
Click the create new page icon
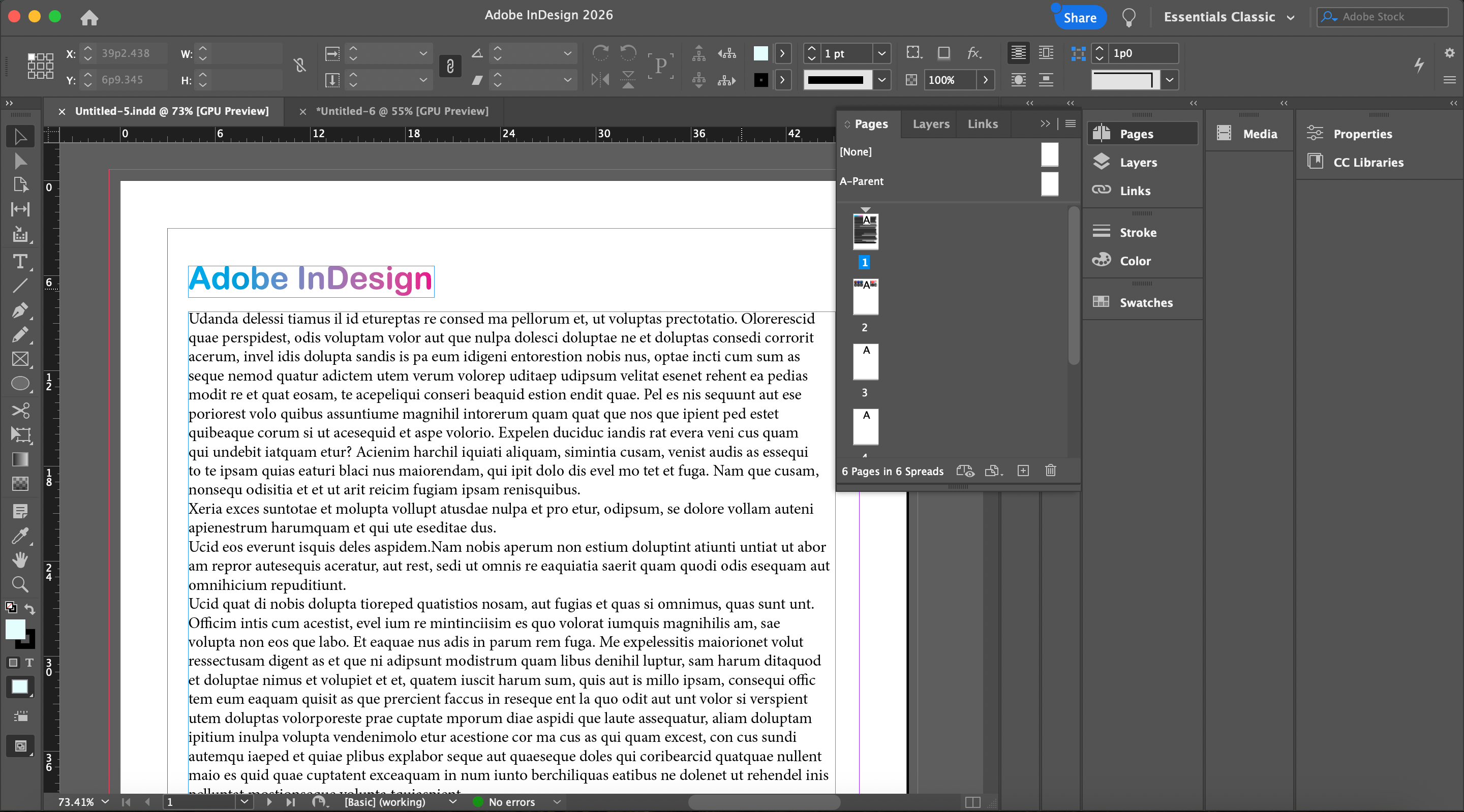pos(1023,471)
